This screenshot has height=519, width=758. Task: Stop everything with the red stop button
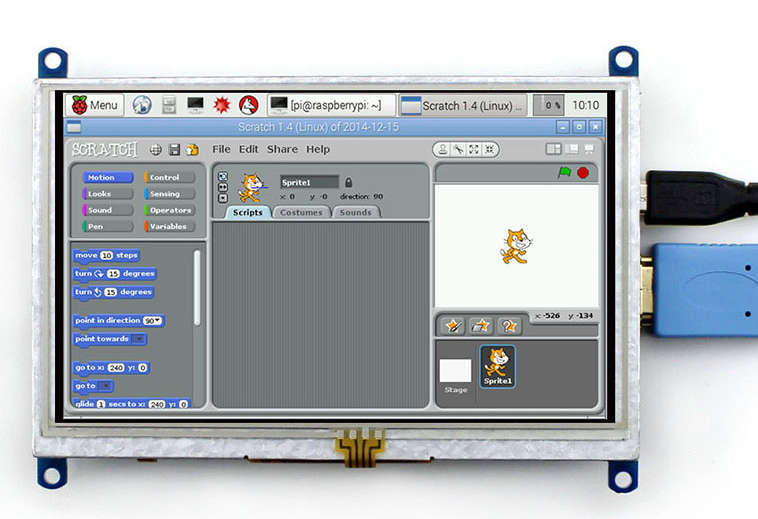[x=583, y=173]
